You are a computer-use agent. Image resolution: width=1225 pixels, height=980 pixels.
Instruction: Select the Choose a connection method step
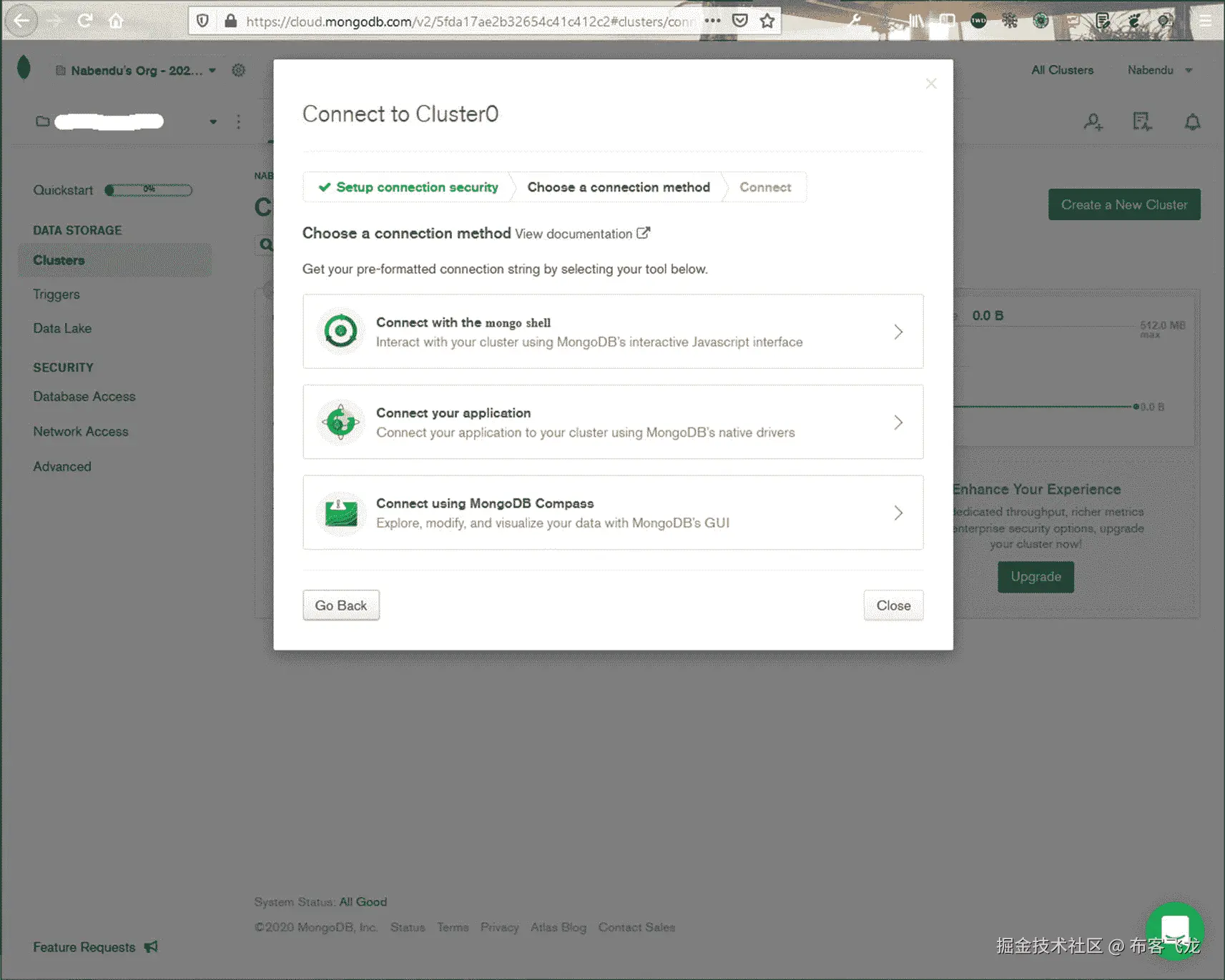point(619,187)
